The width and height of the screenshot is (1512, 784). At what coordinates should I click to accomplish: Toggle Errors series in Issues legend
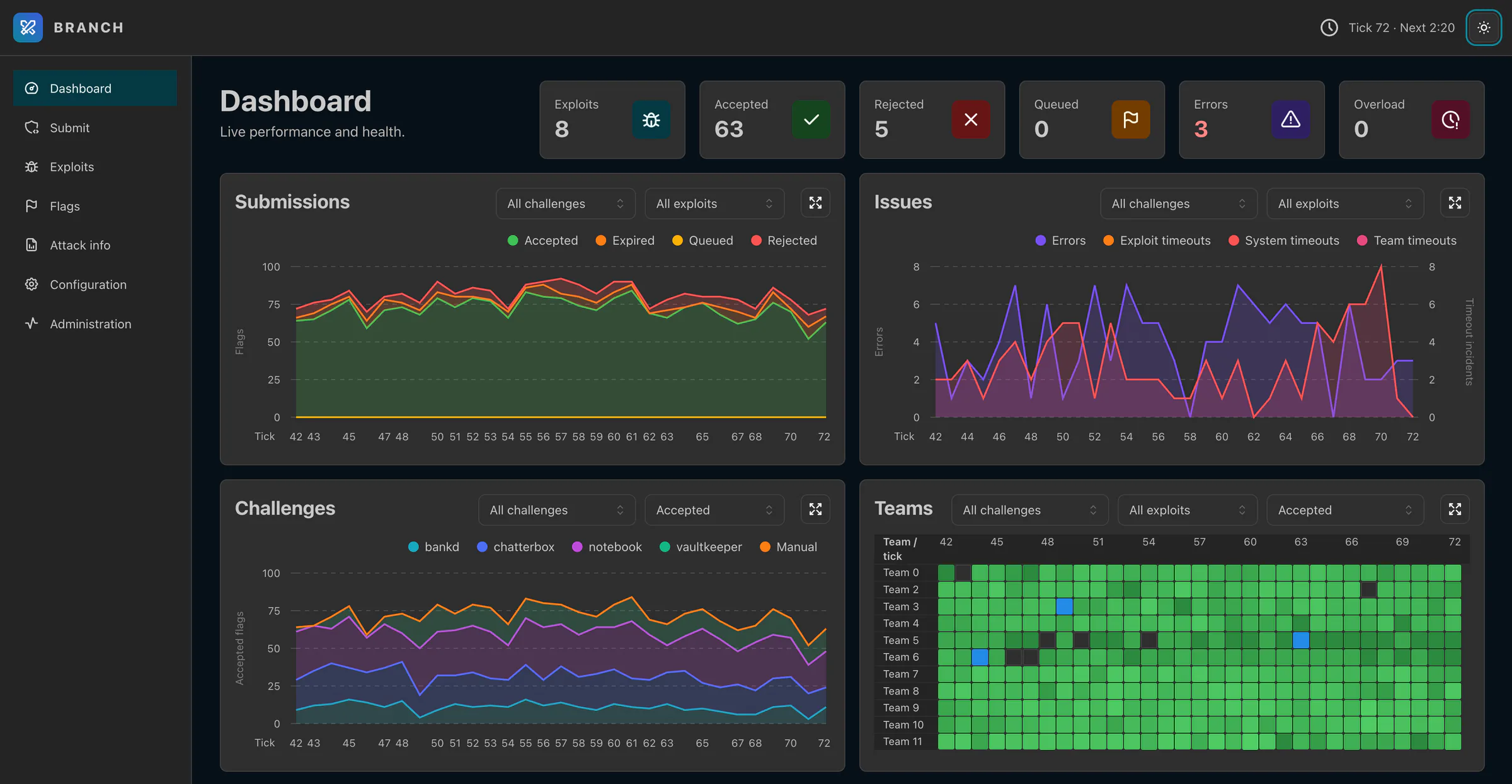tap(1060, 241)
